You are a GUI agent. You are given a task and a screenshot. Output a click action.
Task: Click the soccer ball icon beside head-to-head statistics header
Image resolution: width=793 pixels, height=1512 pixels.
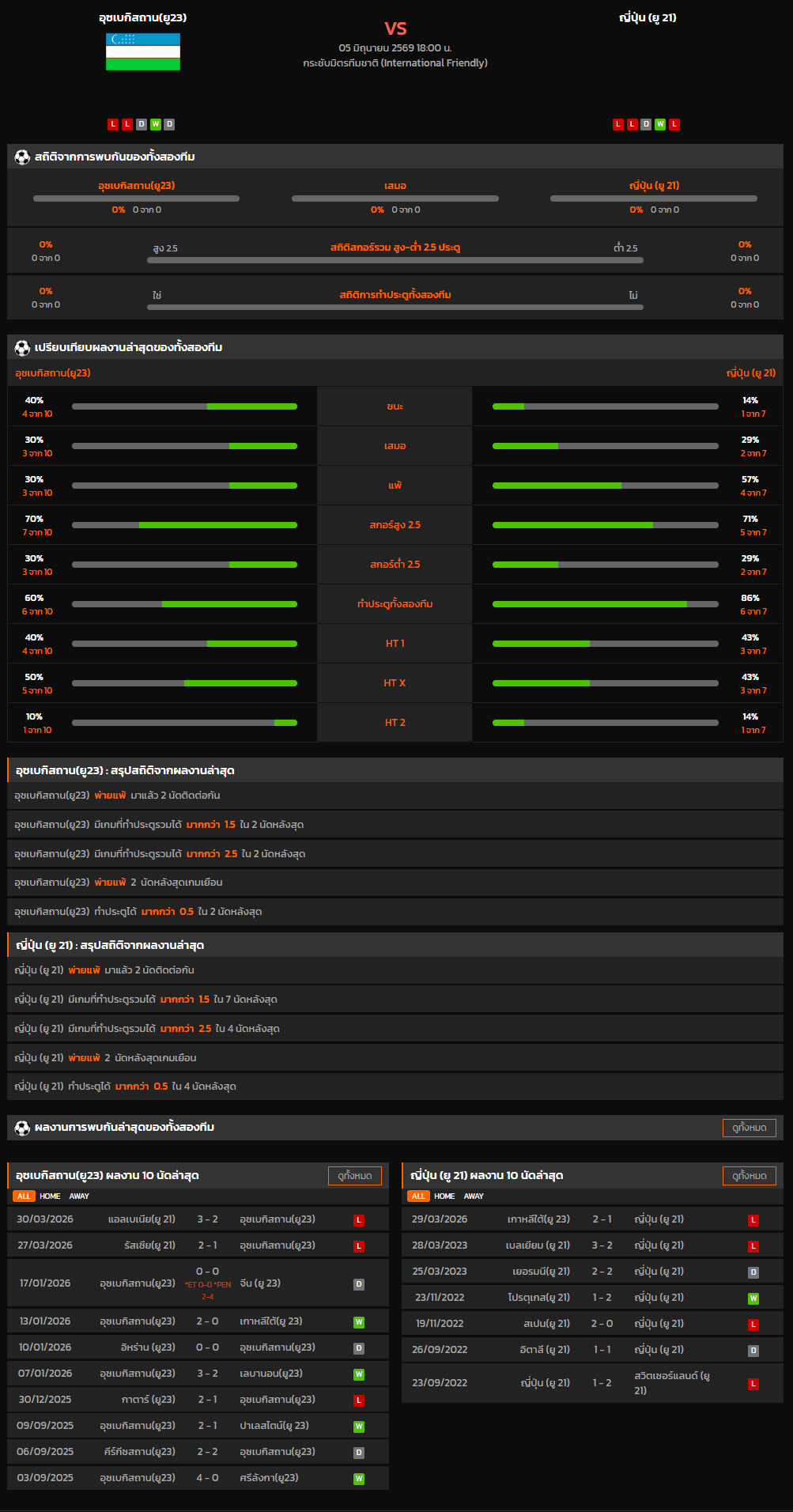[22, 157]
